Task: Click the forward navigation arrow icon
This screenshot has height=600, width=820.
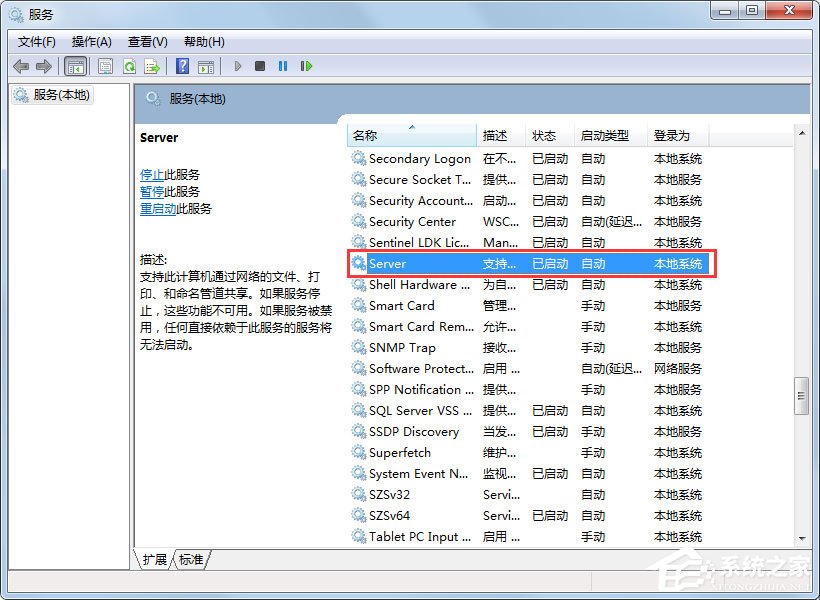Action: click(x=44, y=66)
